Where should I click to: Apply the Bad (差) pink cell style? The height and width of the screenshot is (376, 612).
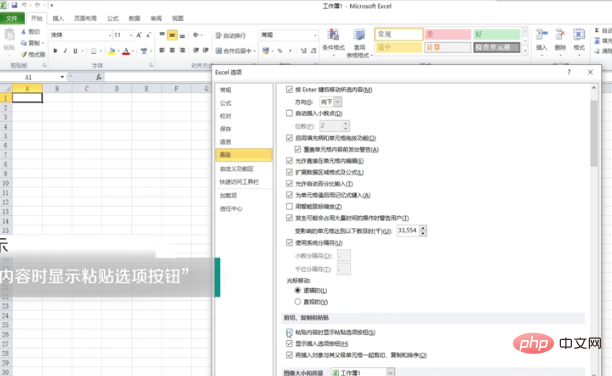coord(448,34)
